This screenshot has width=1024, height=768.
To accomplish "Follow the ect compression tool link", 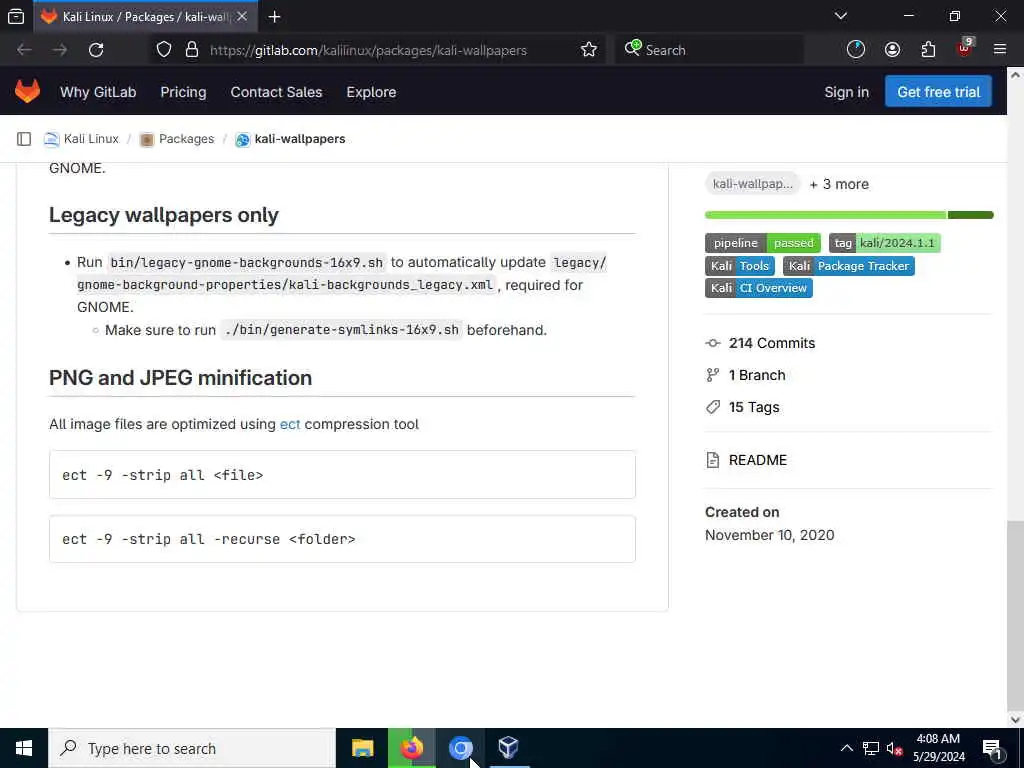I will click(290, 424).
